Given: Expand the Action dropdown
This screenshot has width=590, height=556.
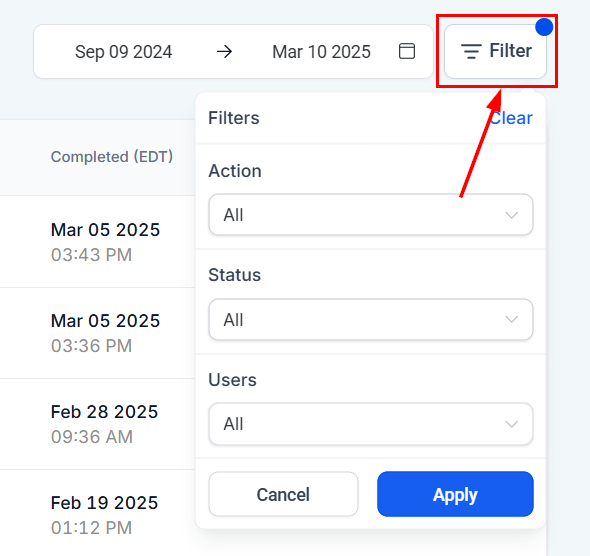Looking at the screenshot, I should coord(371,215).
